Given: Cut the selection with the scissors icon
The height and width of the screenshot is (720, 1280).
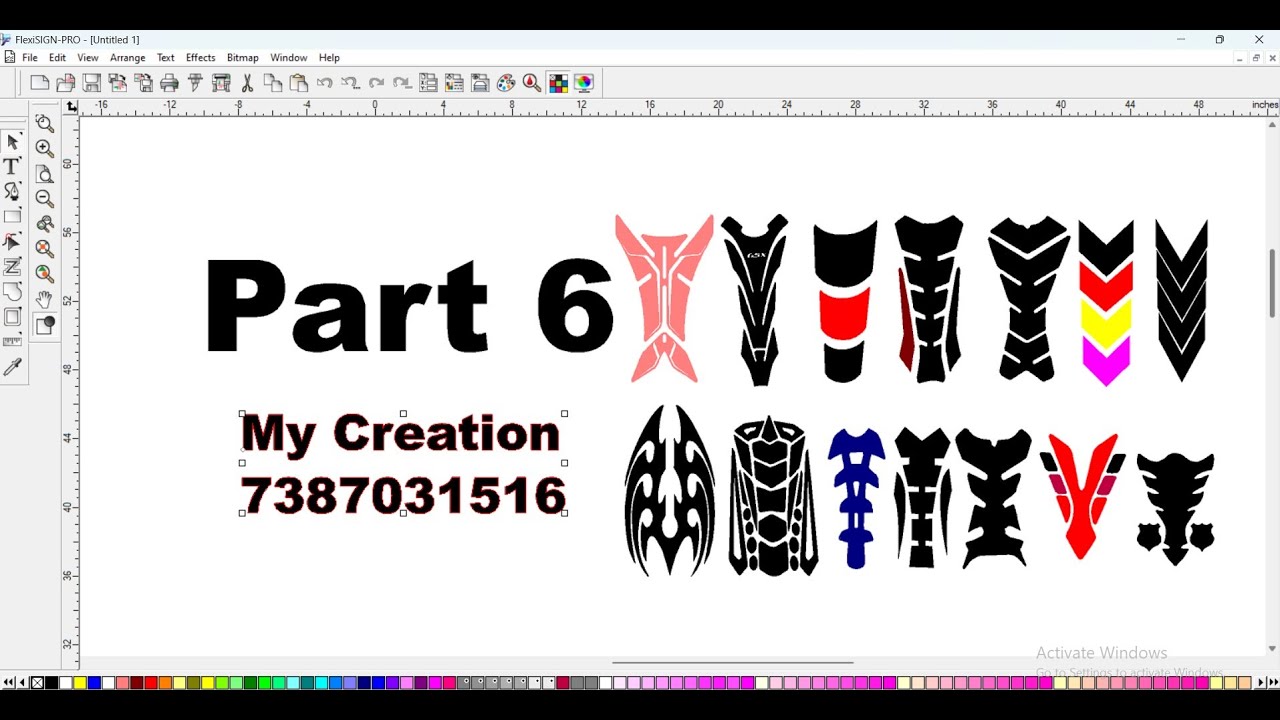Looking at the screenshot, I should tap(247, 83).
